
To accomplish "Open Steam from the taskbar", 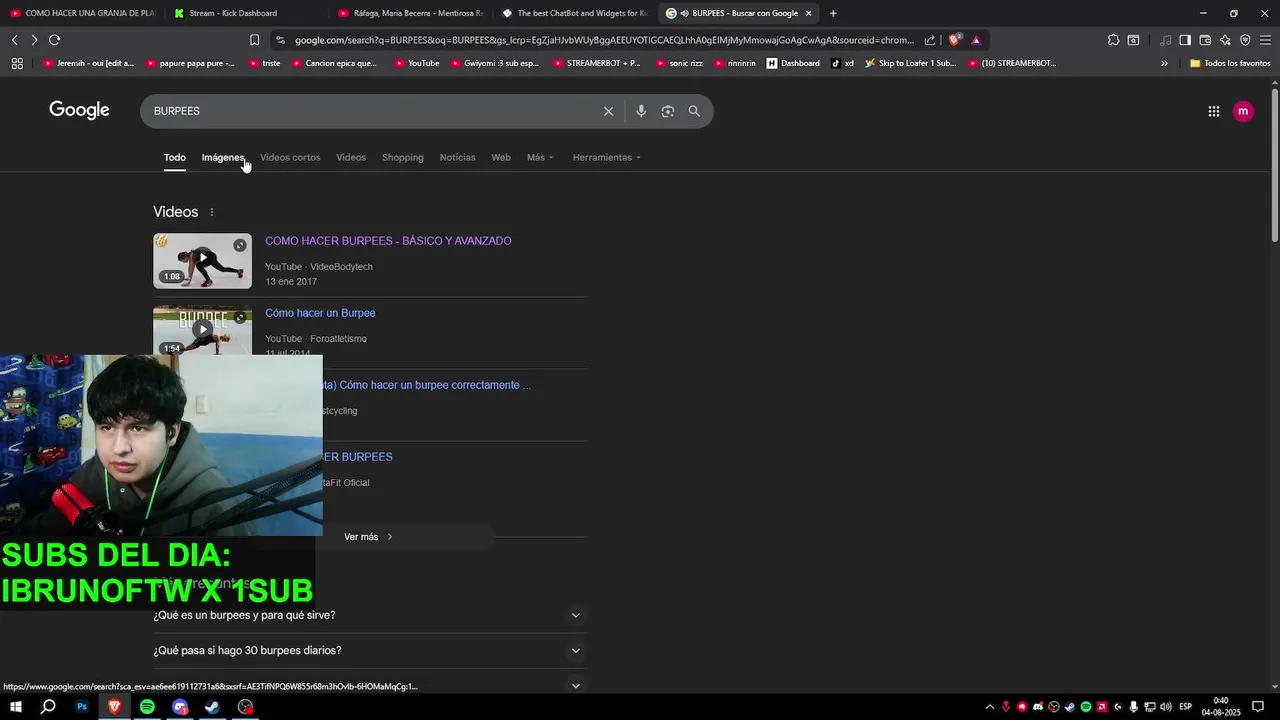I will tap(213, 707).
